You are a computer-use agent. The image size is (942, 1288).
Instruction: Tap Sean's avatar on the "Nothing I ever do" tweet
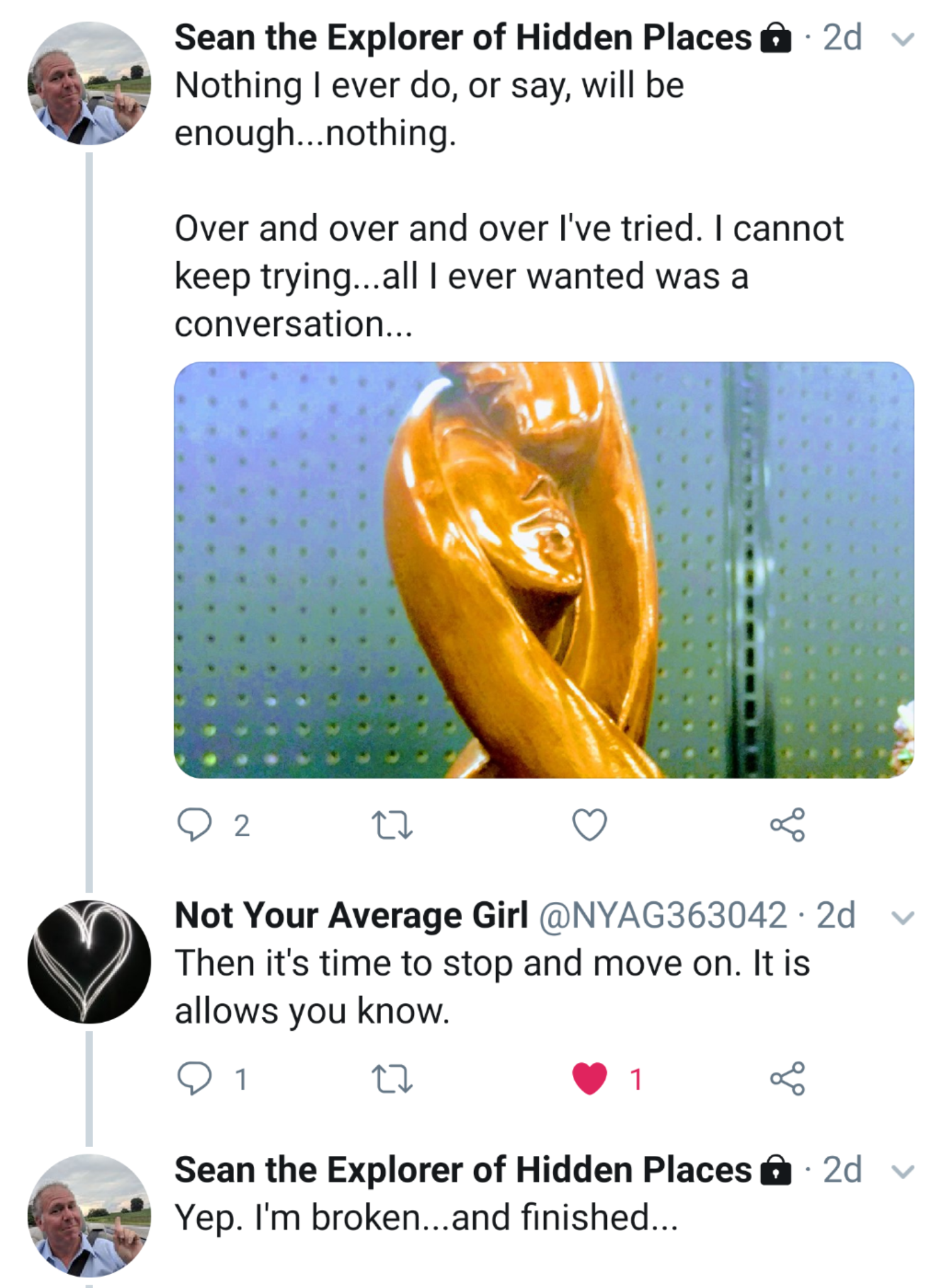pyautogui.click(x=89, y=84)
